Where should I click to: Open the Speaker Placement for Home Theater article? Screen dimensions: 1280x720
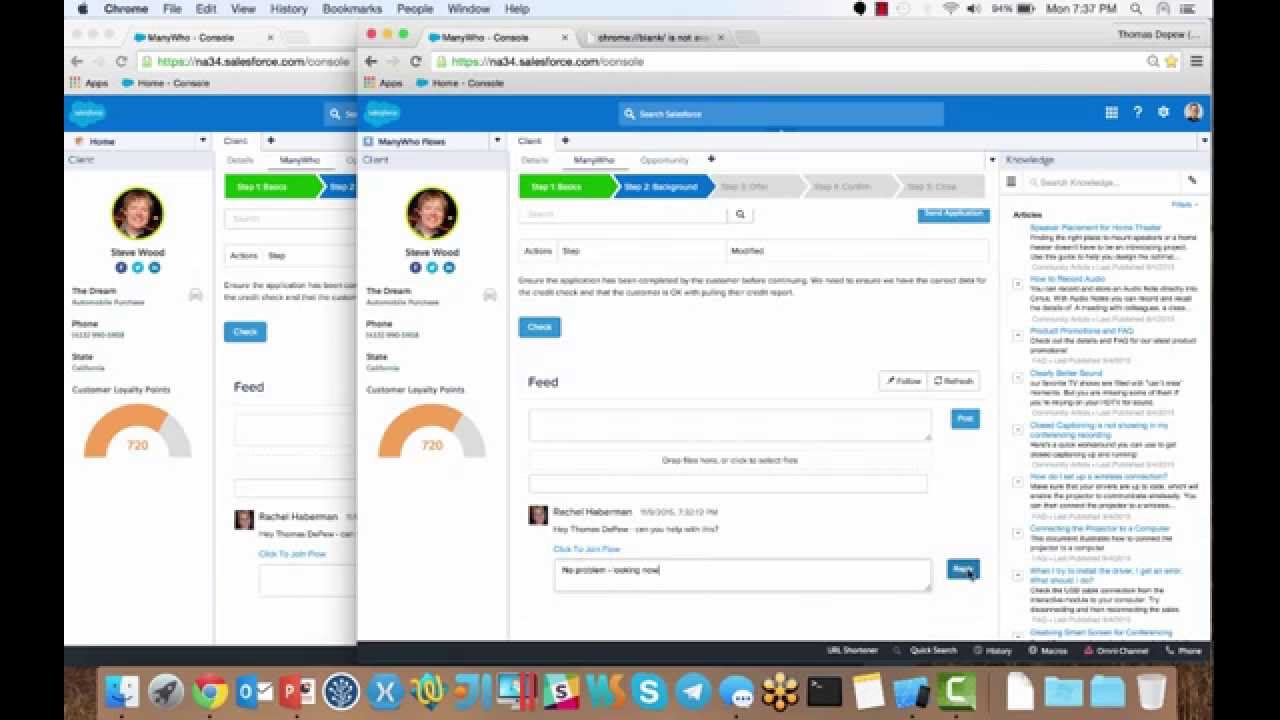click(1095, 227)
